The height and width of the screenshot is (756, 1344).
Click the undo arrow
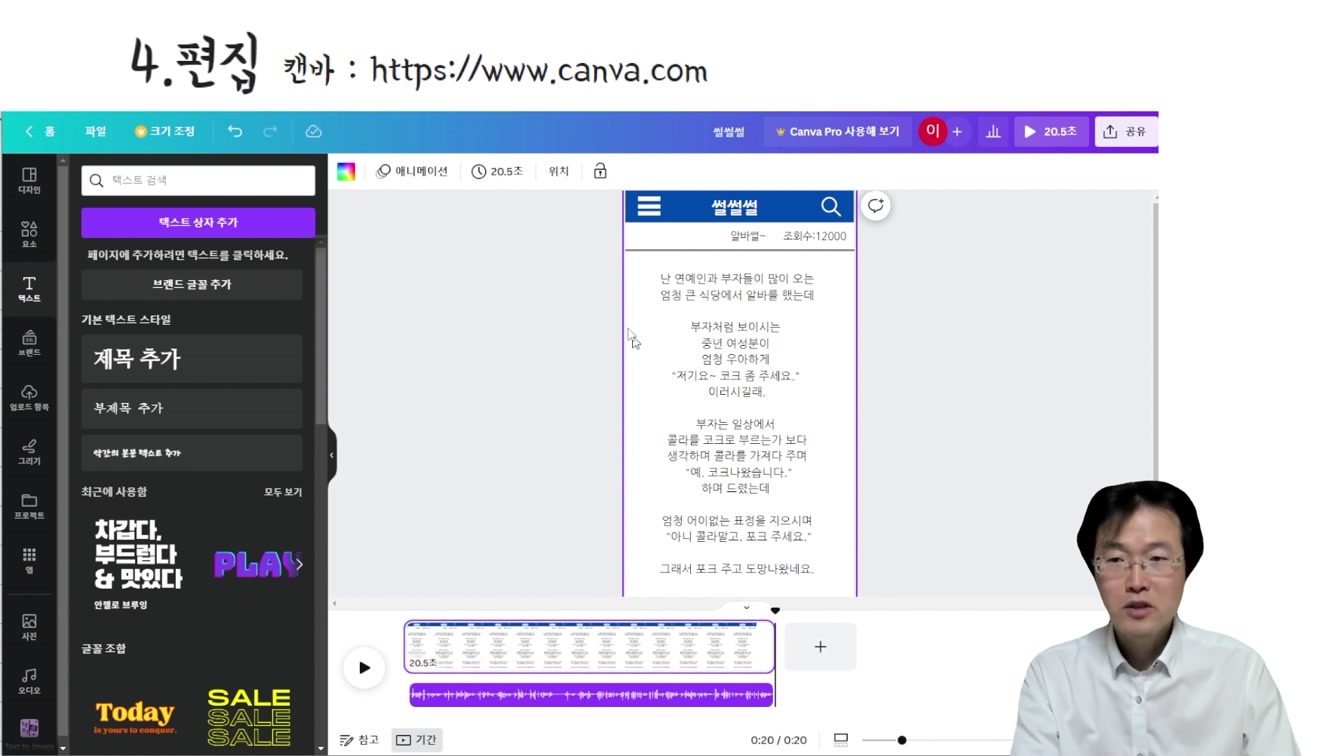235,131
